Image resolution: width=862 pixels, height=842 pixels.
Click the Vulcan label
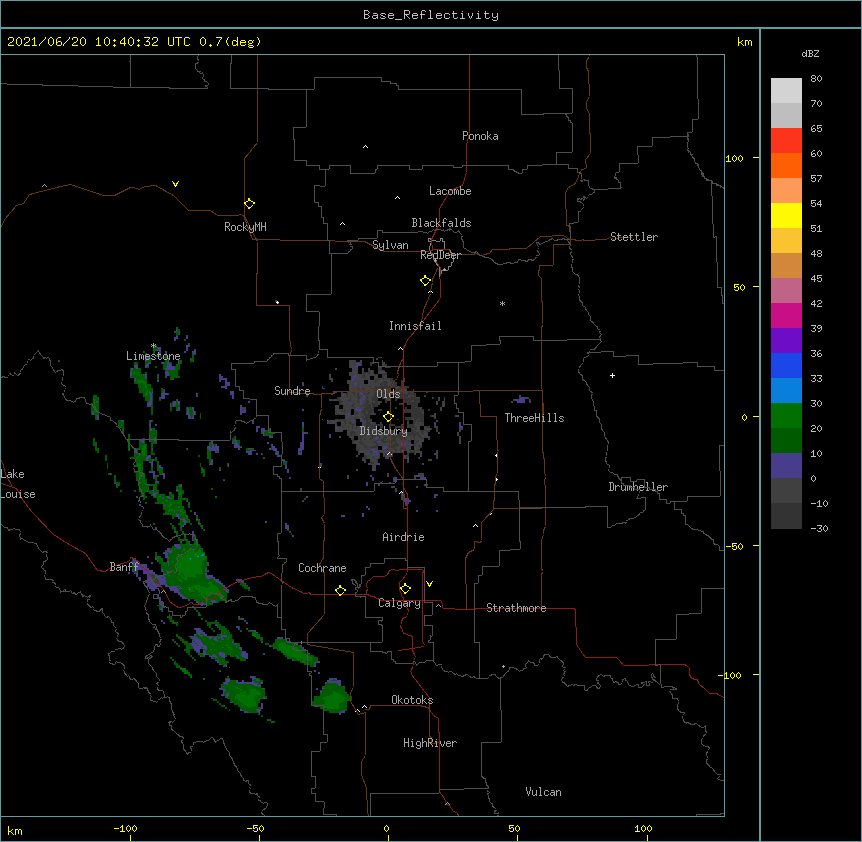pyautogui.click(x=543, y=792)
